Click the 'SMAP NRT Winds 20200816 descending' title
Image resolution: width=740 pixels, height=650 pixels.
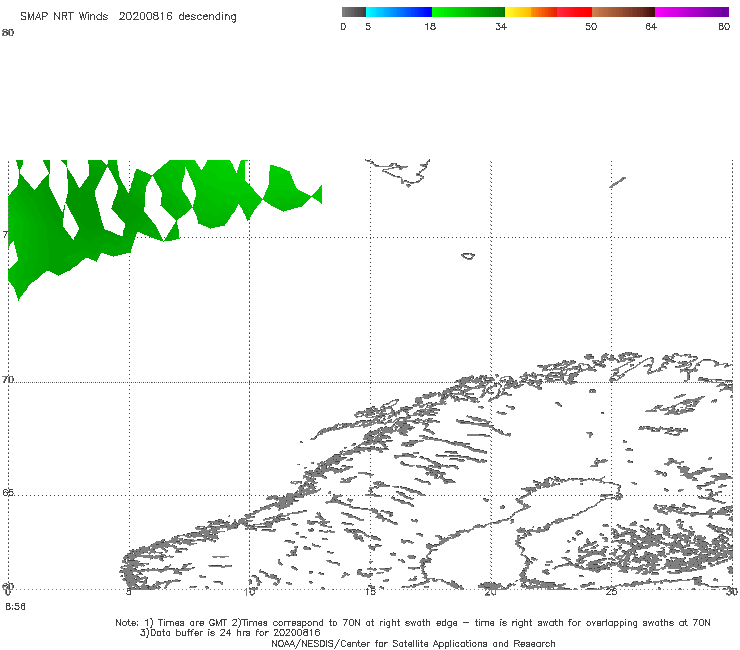[x=128, y=17]
